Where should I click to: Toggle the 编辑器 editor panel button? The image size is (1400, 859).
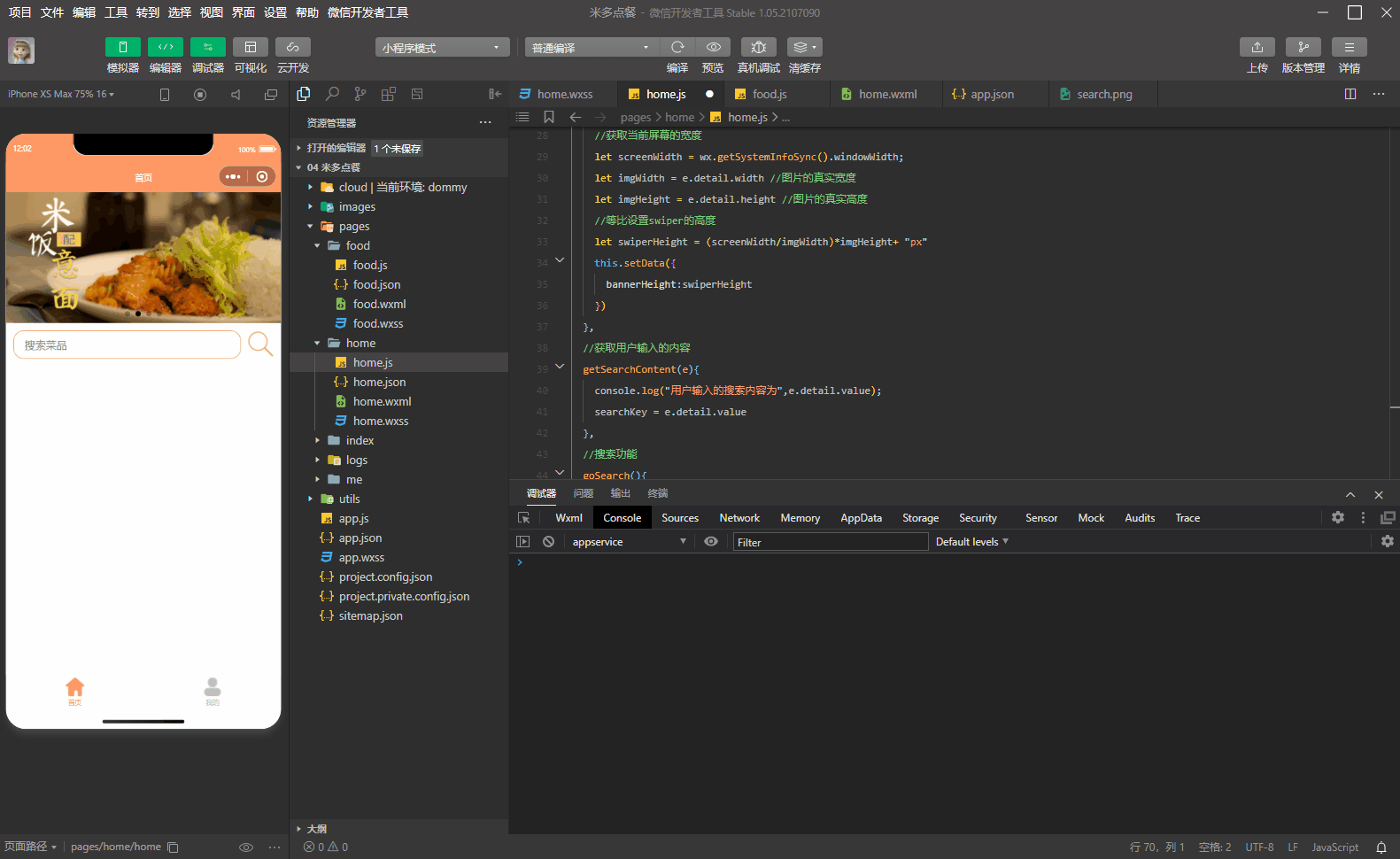tap(165, 47)
